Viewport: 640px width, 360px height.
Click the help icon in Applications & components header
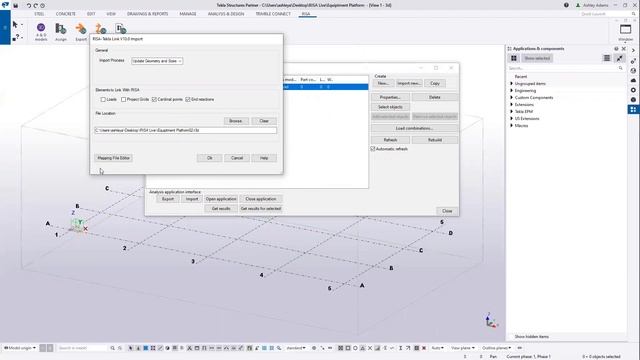click(616, 49)
